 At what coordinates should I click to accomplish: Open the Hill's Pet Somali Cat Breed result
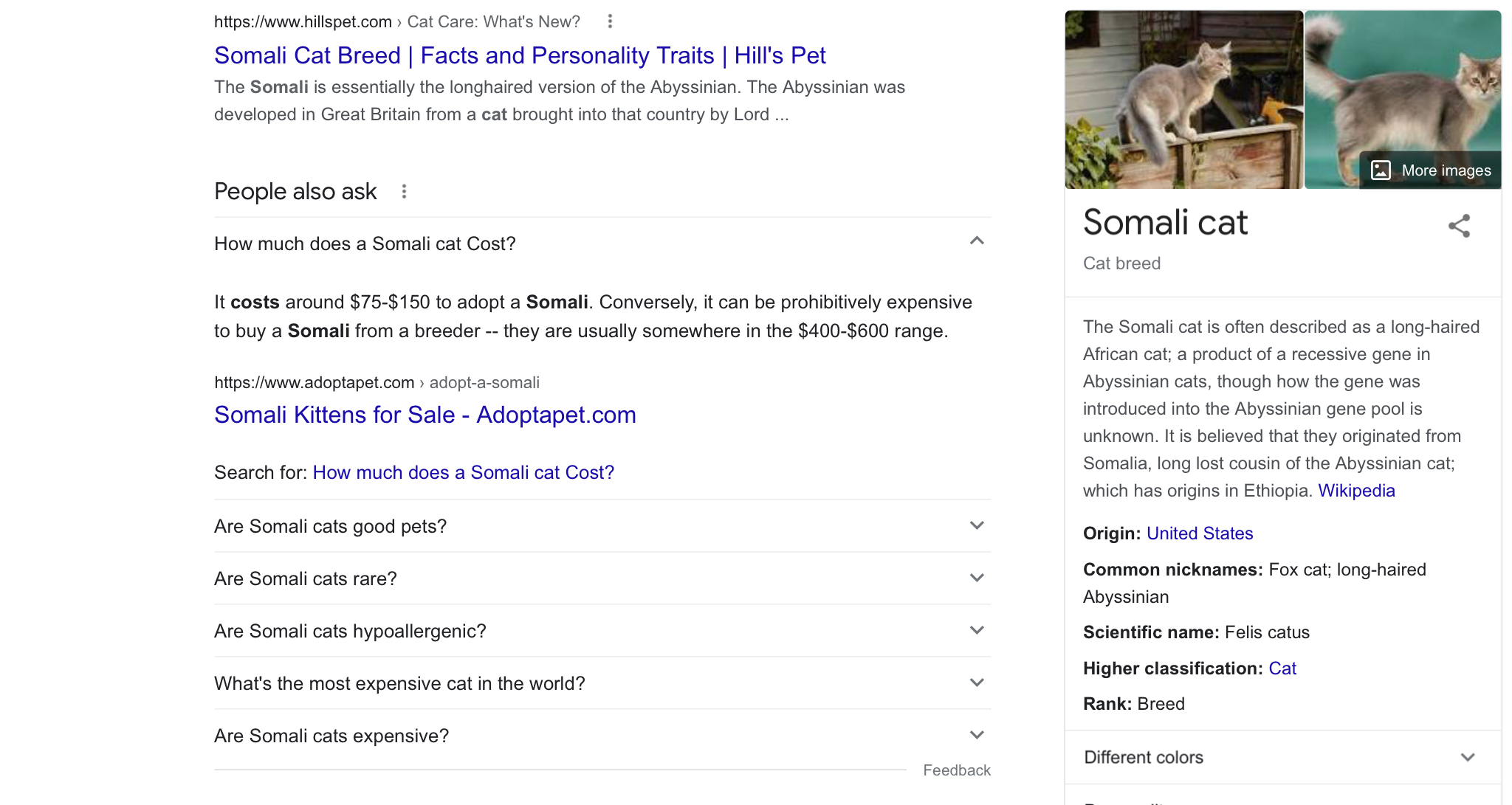tap(519, 55)
